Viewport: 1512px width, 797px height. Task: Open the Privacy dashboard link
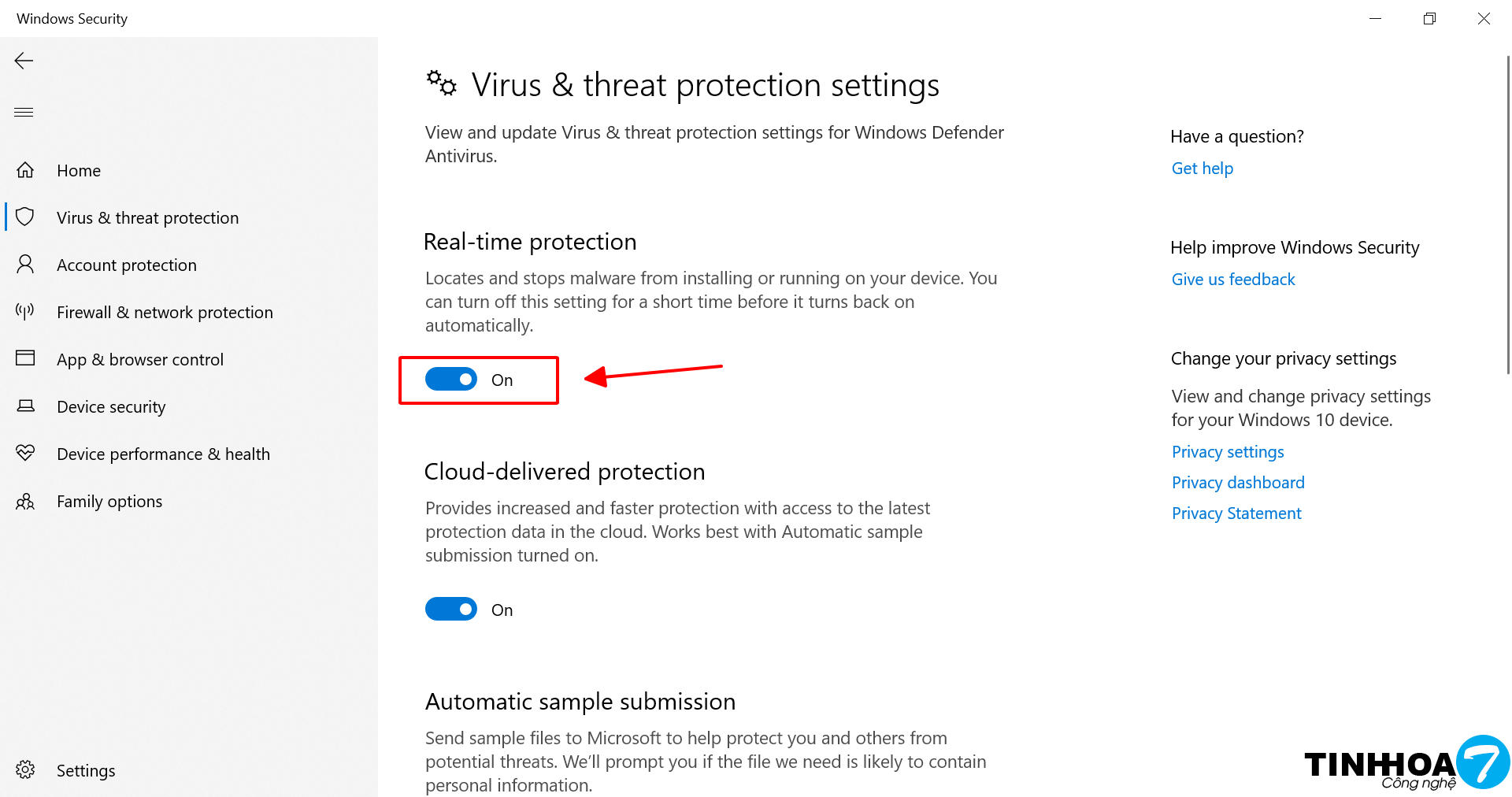click(1237, 483)
